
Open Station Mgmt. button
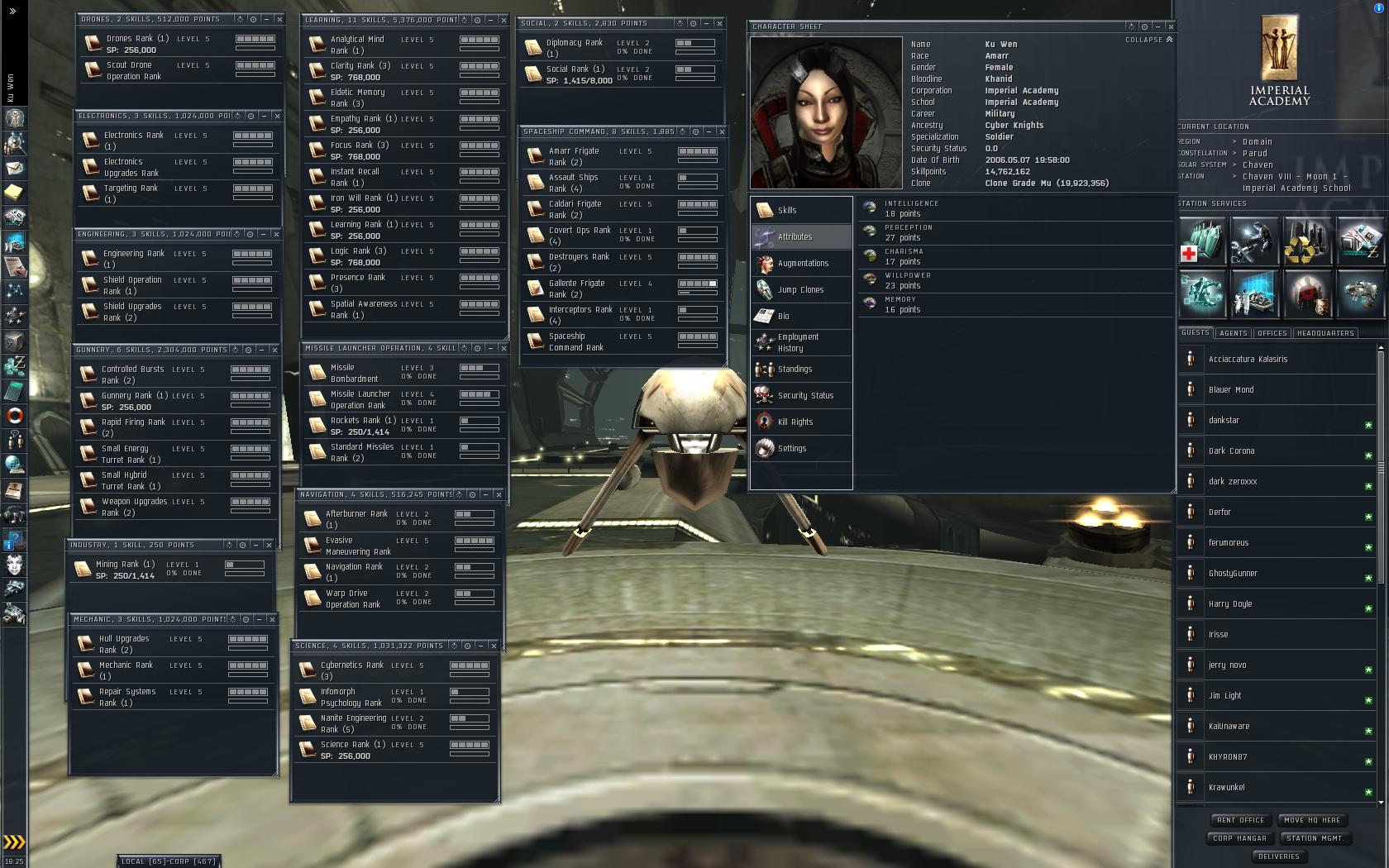point(1315,838)
